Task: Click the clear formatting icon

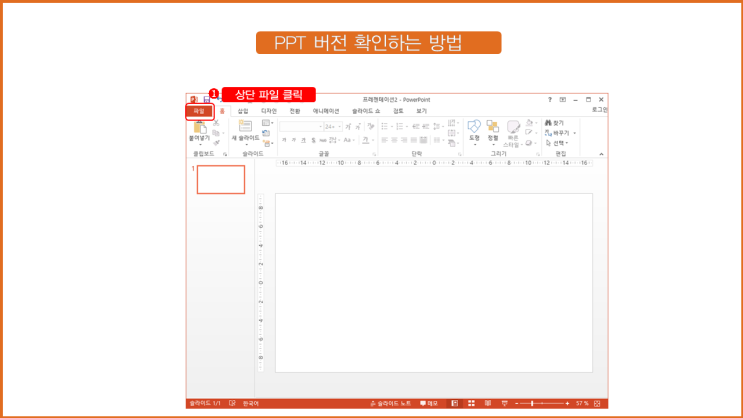Action: [x=371, y=126]
